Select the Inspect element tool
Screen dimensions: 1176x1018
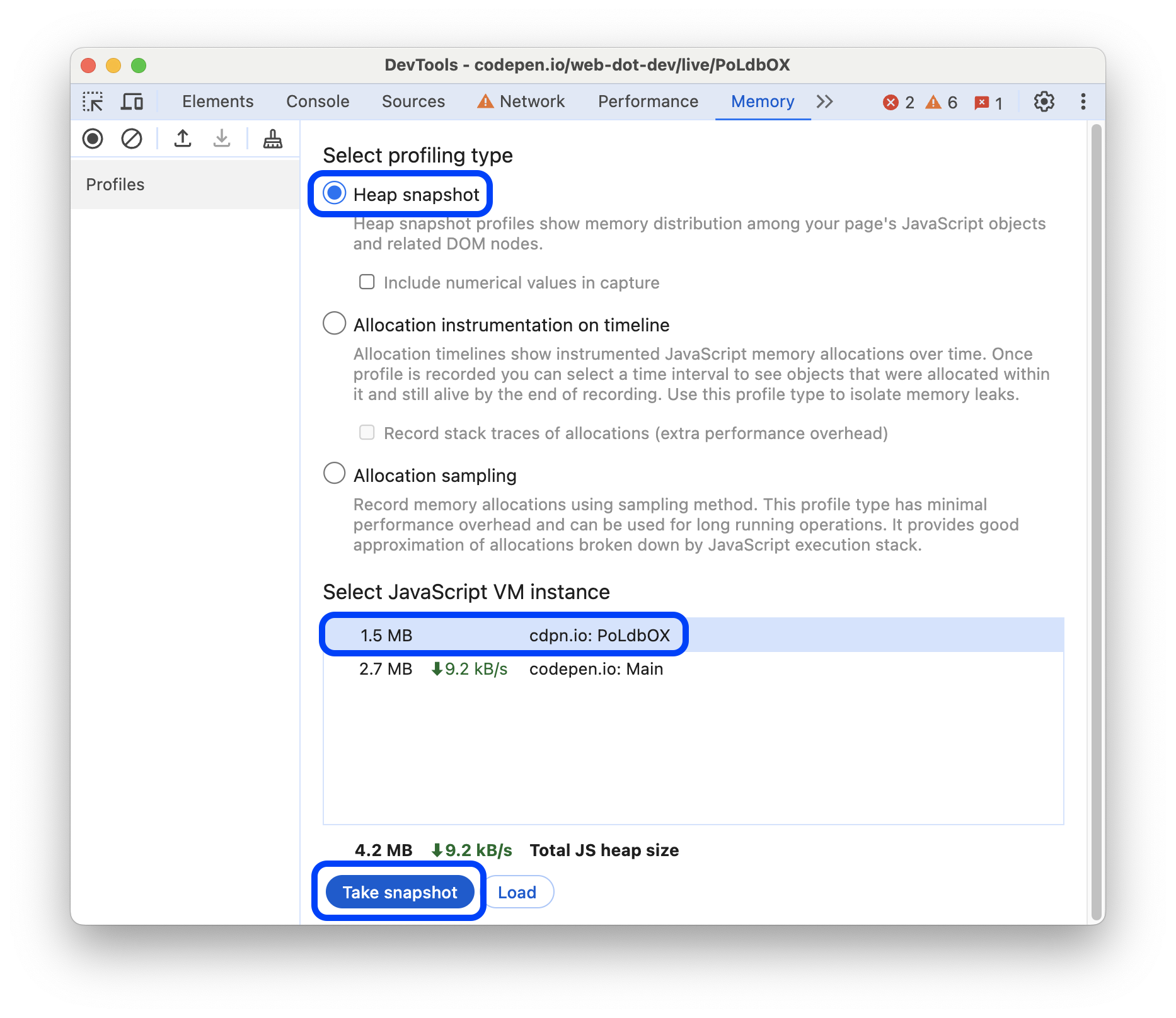coord(93,101)
